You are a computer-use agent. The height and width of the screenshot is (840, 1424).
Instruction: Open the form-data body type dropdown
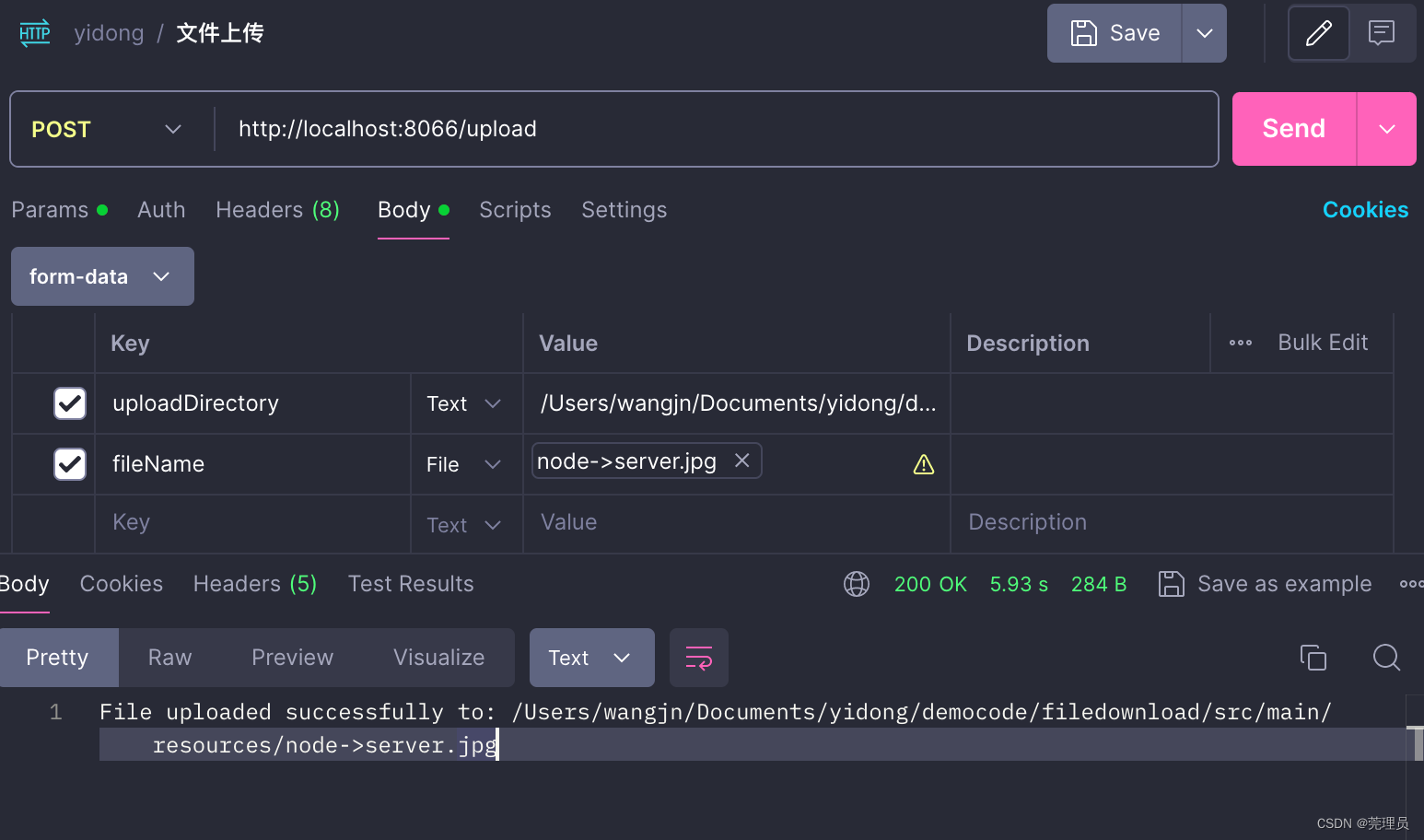pos(102,276)
